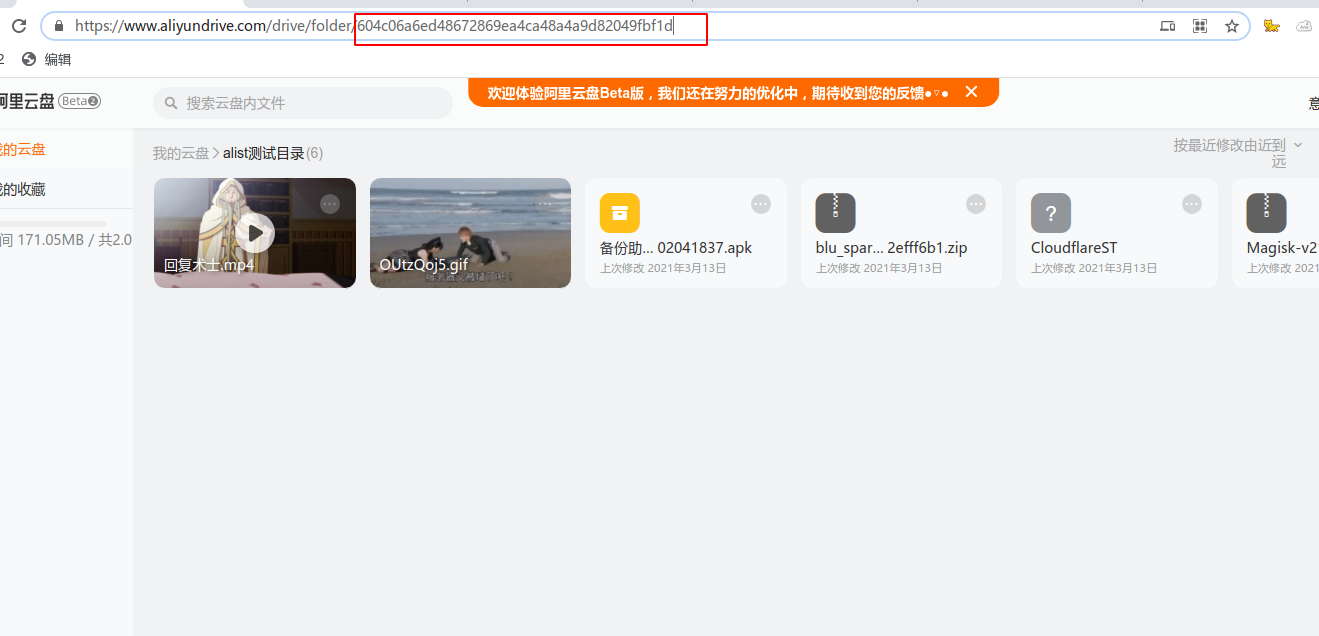1319x636 pixels.
Task: Go back to 我的云盘 in breadcrumb
Action: point(181,153)
